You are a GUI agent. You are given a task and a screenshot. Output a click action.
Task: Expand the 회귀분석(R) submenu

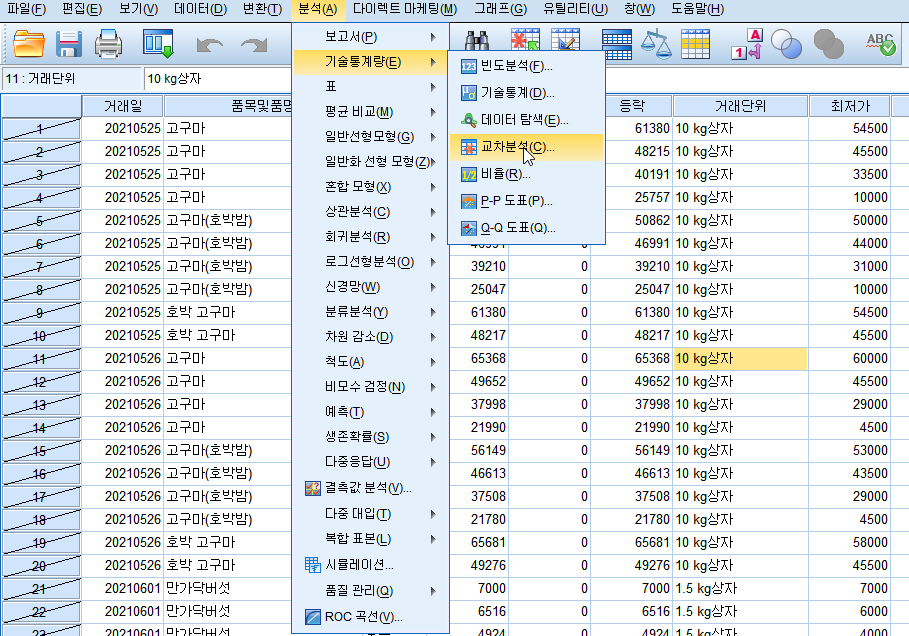pos(370,237)
